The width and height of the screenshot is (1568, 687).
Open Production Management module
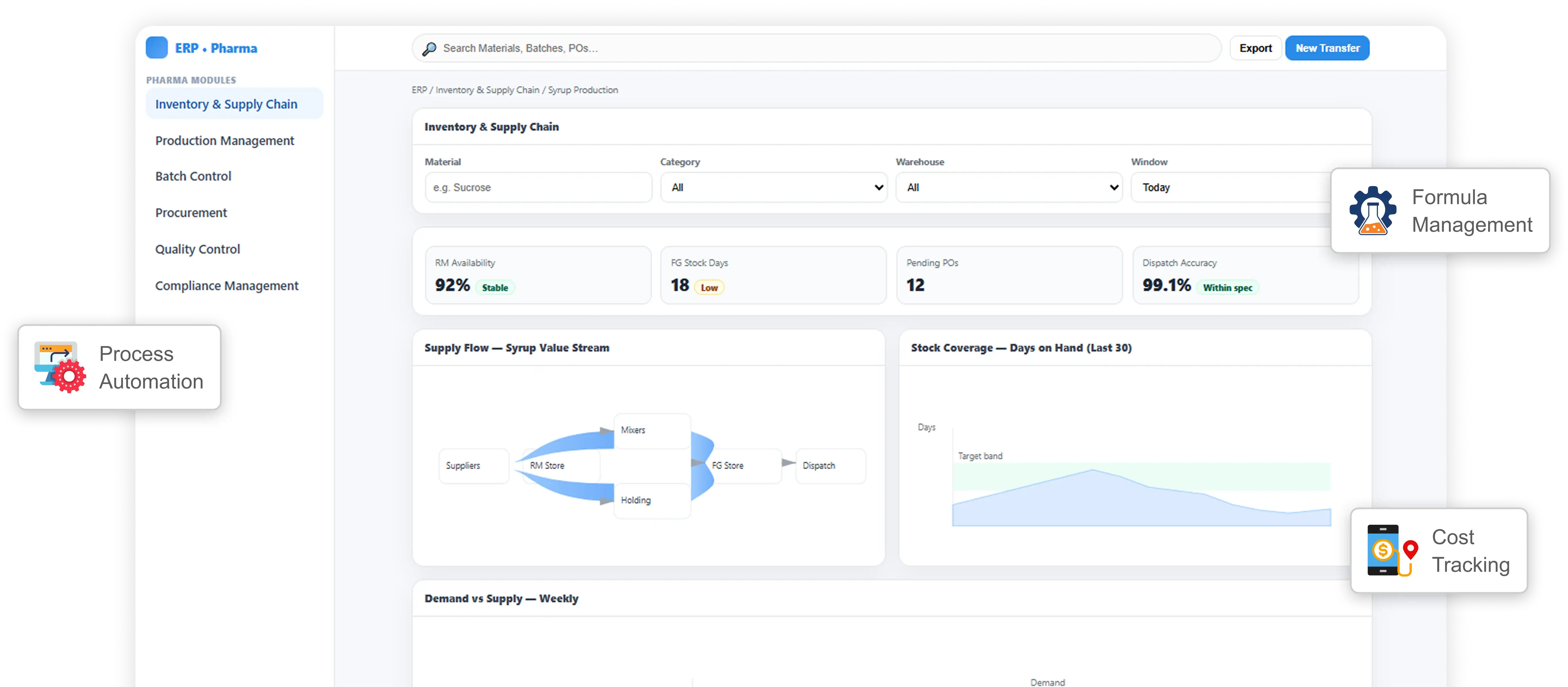pos(225,141)
